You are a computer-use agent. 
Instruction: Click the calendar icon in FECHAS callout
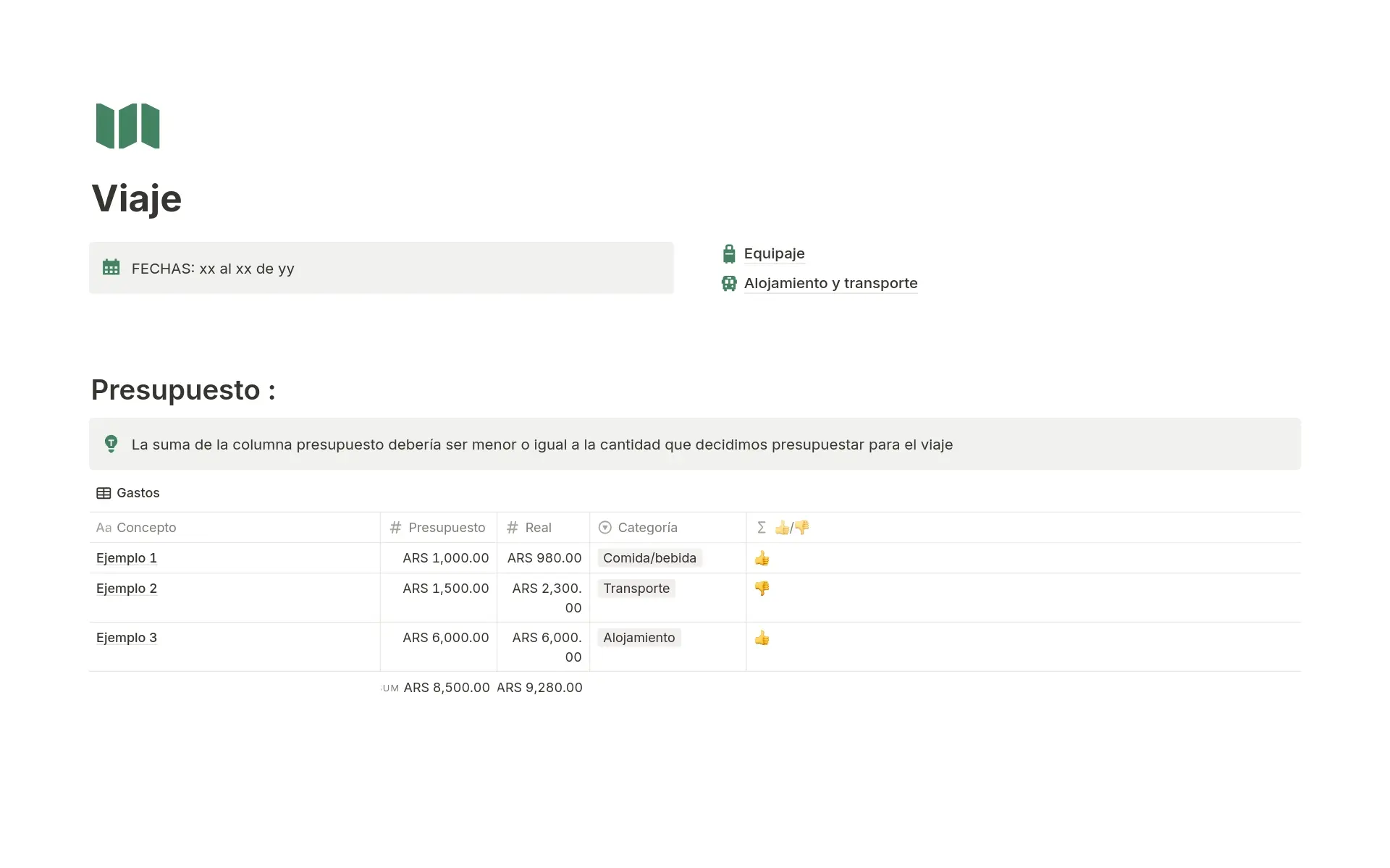[111, 267]
